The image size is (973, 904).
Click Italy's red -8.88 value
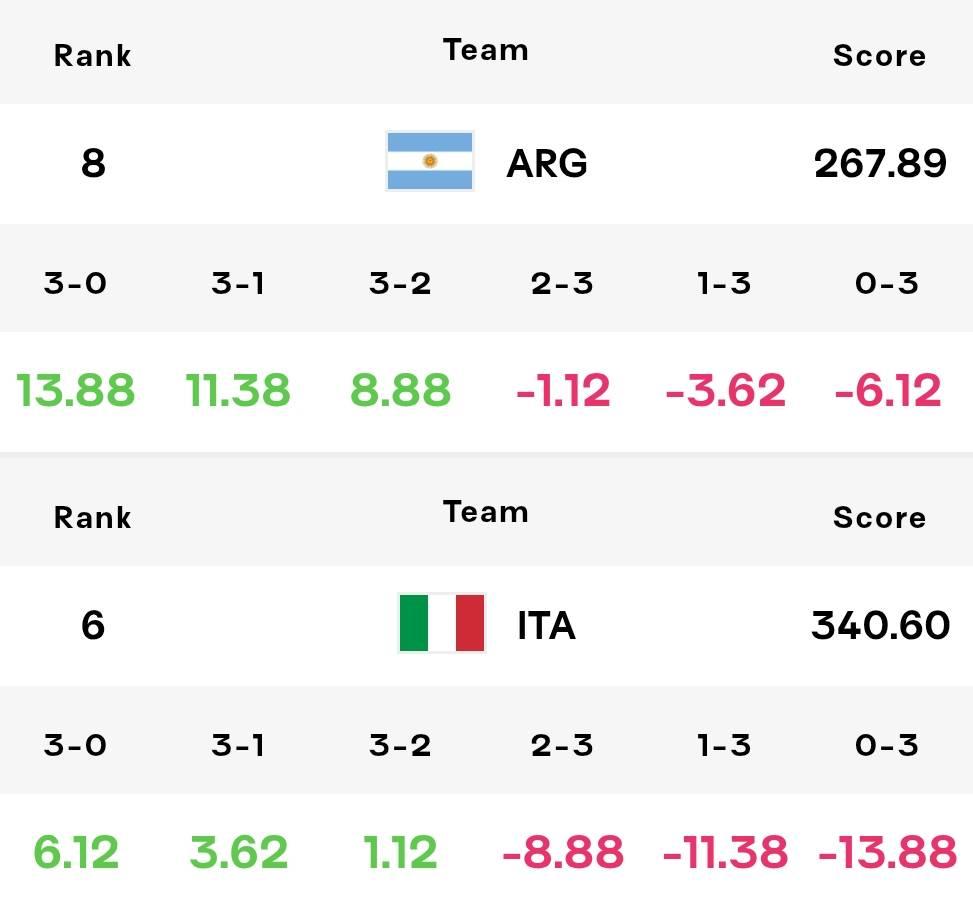pos(563,852)
